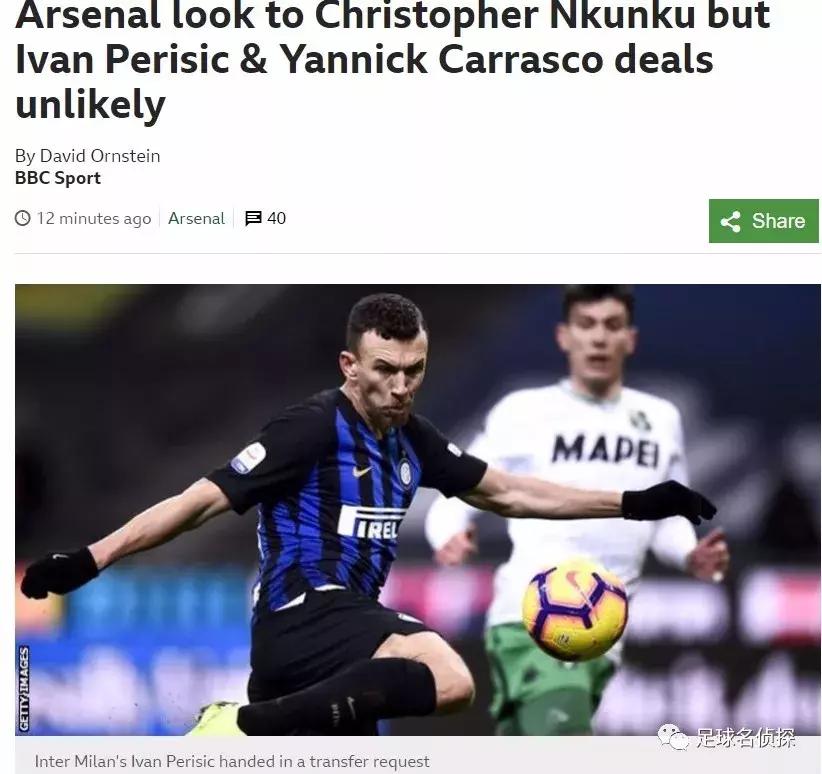Click the Inter crest badge on shirt
This screenshot has width=822, height=774.
pyautogui.click(x=405, y=472)
